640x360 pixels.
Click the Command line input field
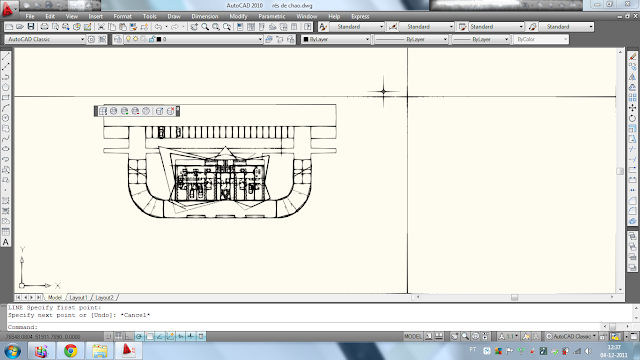tap(318, 327)
